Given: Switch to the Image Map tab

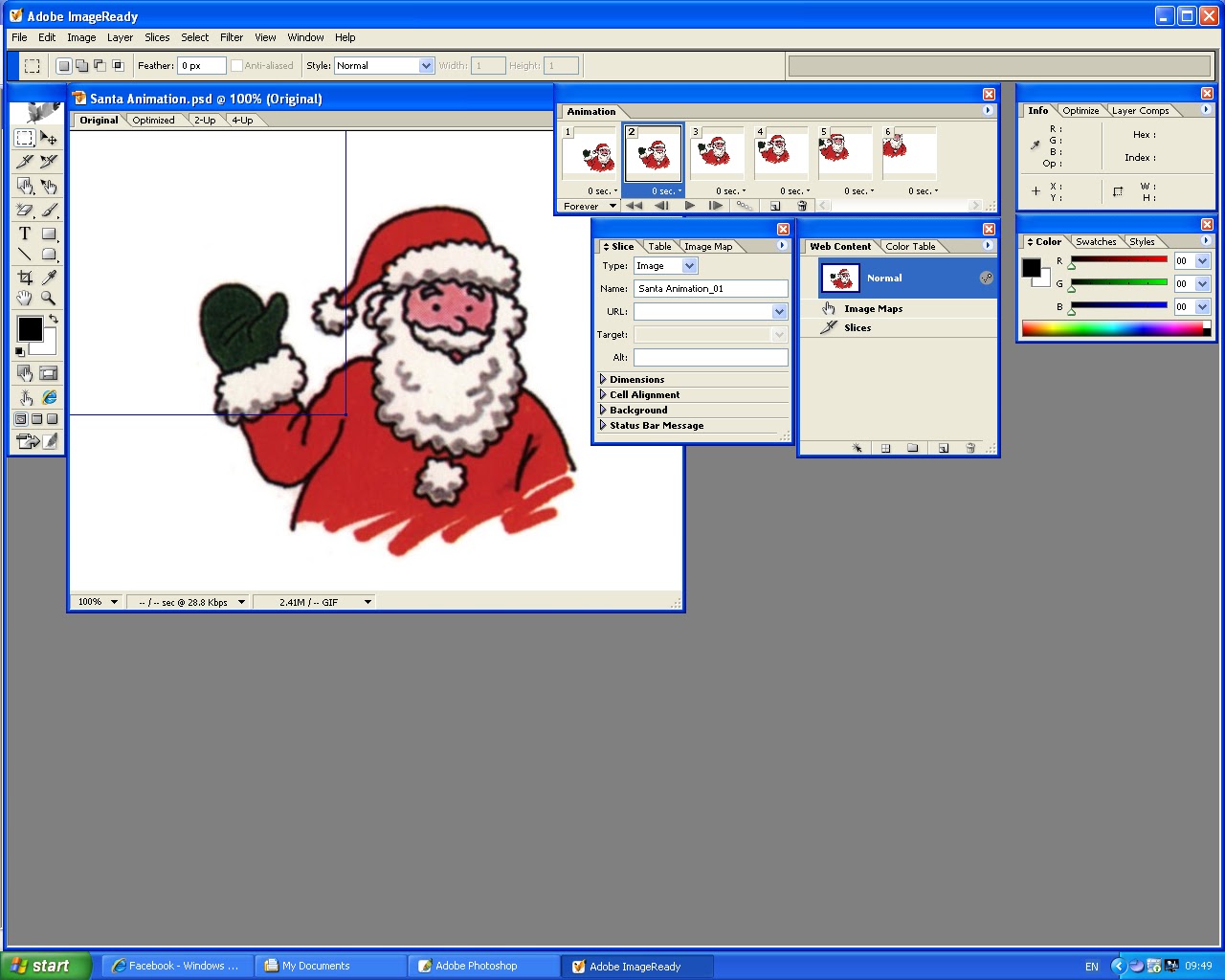Looking at the screenshot, I should [x=708, y=247].
